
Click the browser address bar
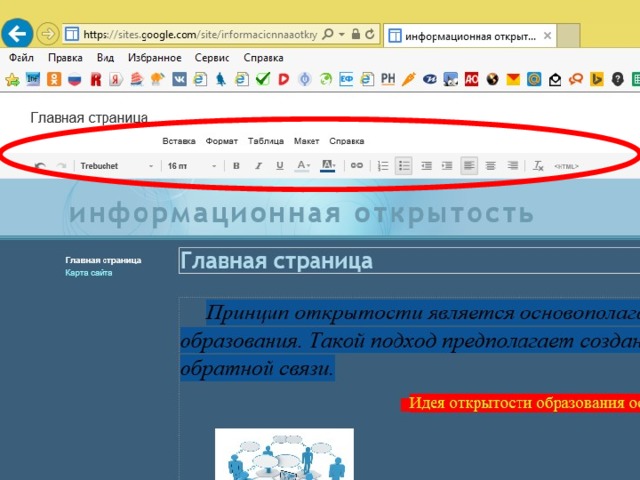200,34
